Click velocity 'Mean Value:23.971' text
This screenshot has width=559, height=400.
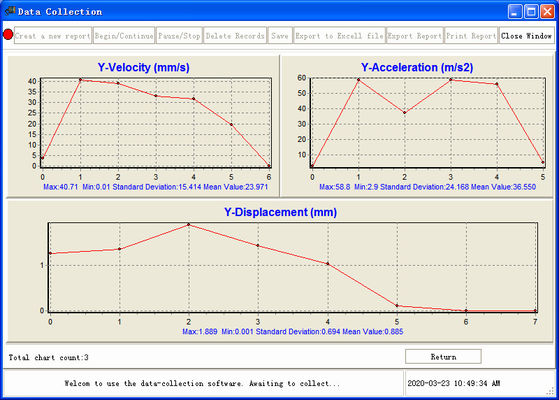(x=235, y=187)
